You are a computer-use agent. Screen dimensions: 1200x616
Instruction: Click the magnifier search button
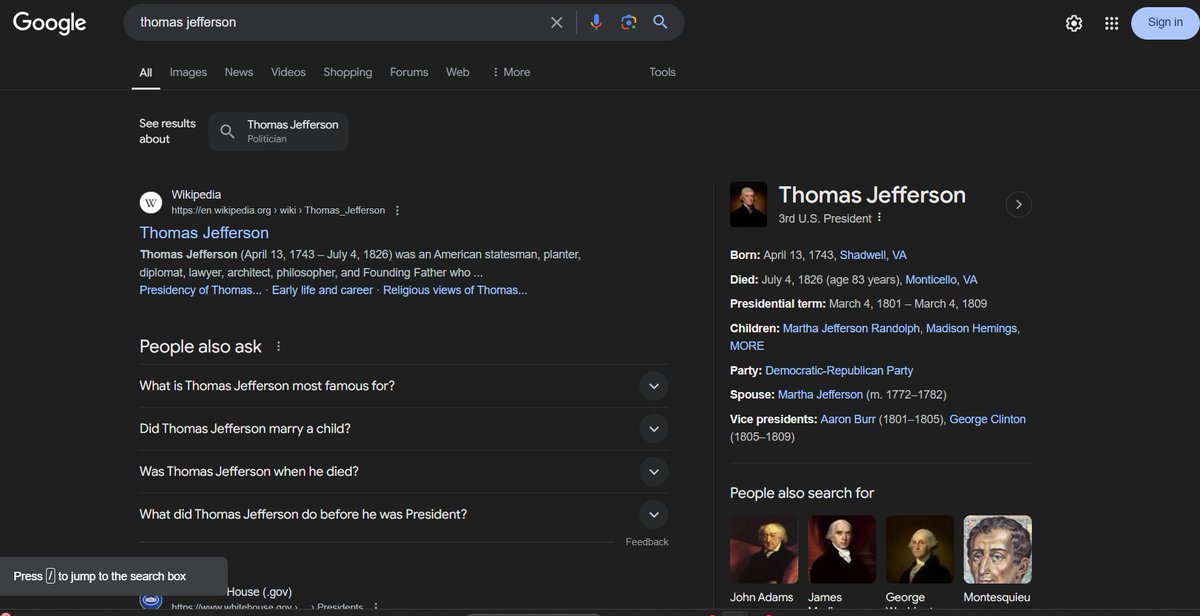(x=660, y=22)
